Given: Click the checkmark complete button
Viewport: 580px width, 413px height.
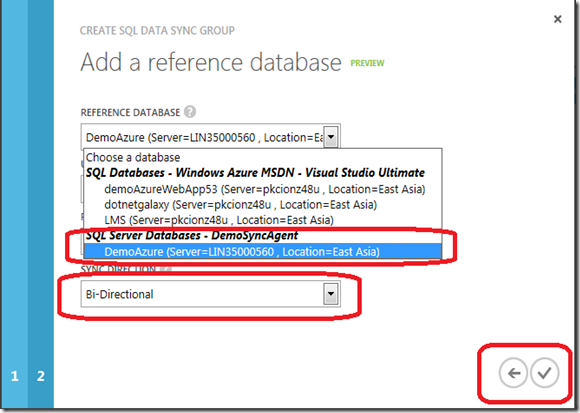Looking at the screenshot, I should [544, 373].
